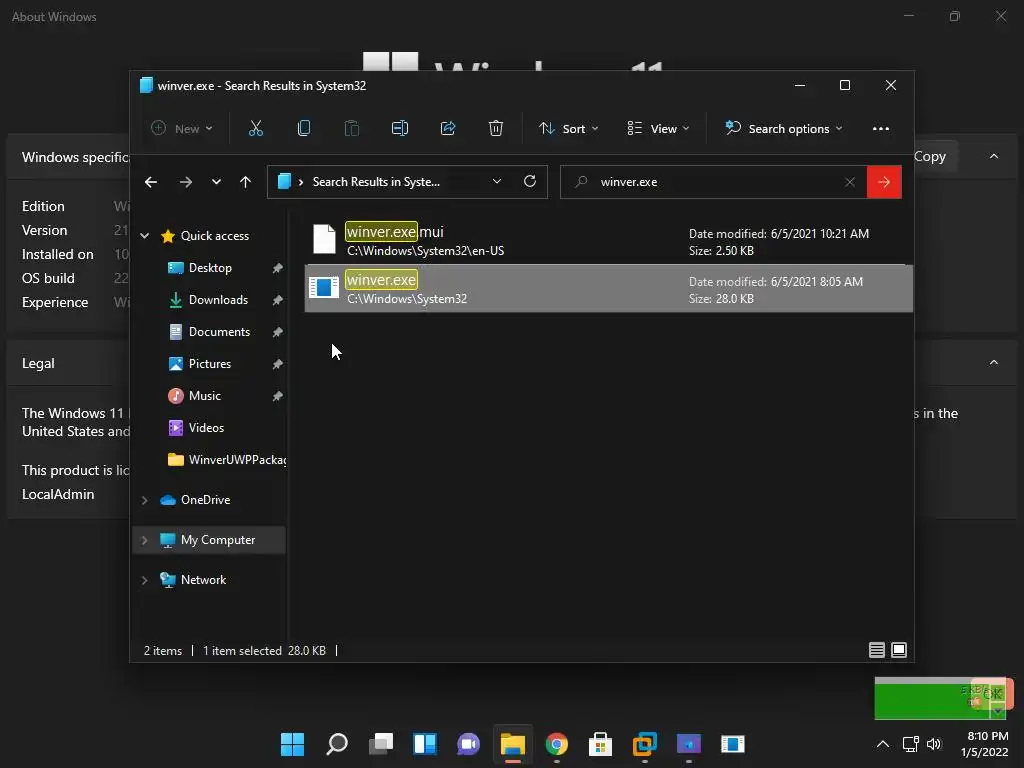
Task: Collapse the Quick access tree node
Action: pyautogui.click(x=145, y=236)
